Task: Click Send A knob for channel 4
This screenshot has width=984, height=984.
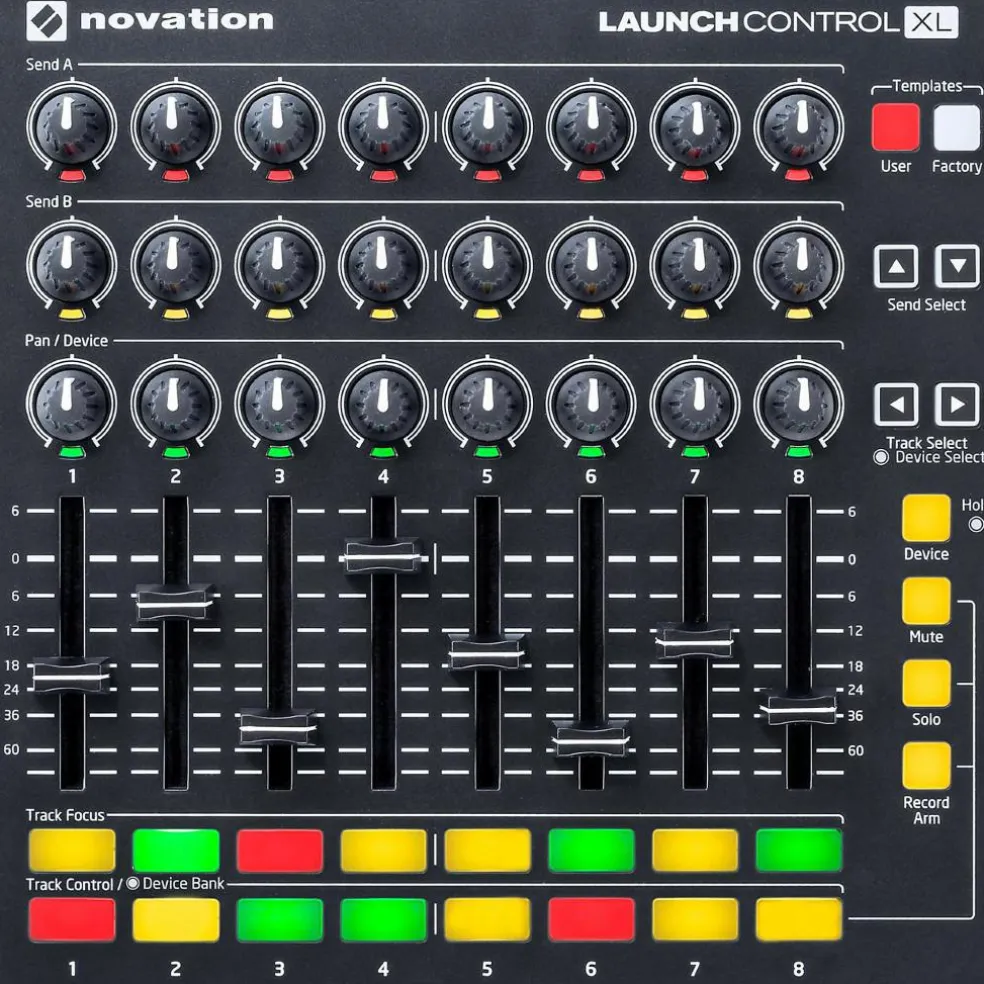Action: pos(383,127)
